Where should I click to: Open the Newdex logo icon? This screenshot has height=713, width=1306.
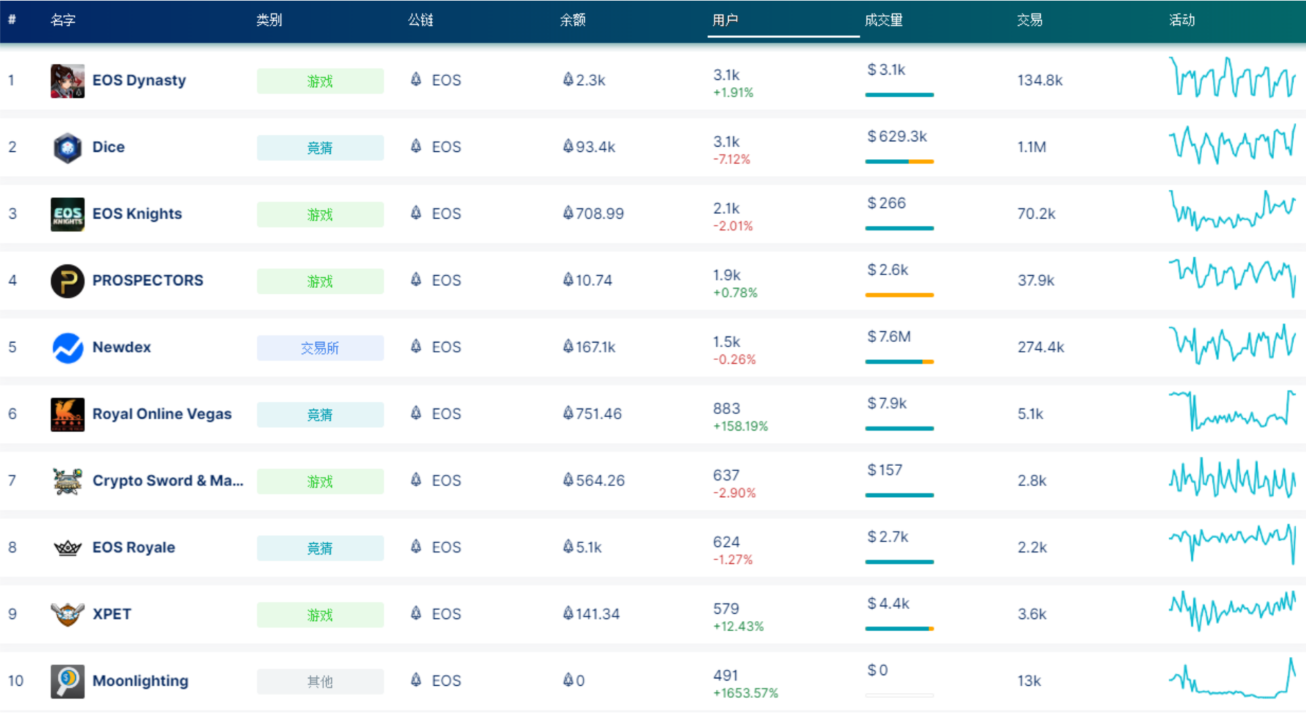pyautogui.click(x=68, y=348)
